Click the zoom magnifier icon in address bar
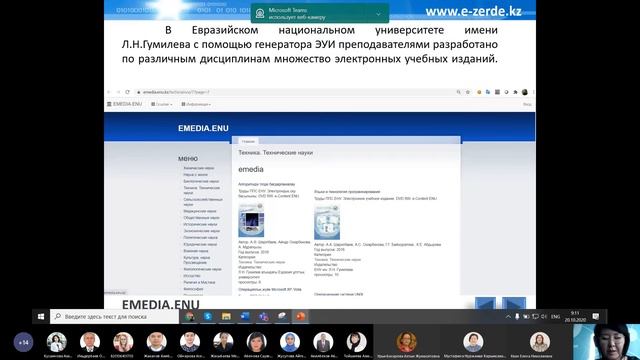 coord(458,92)
